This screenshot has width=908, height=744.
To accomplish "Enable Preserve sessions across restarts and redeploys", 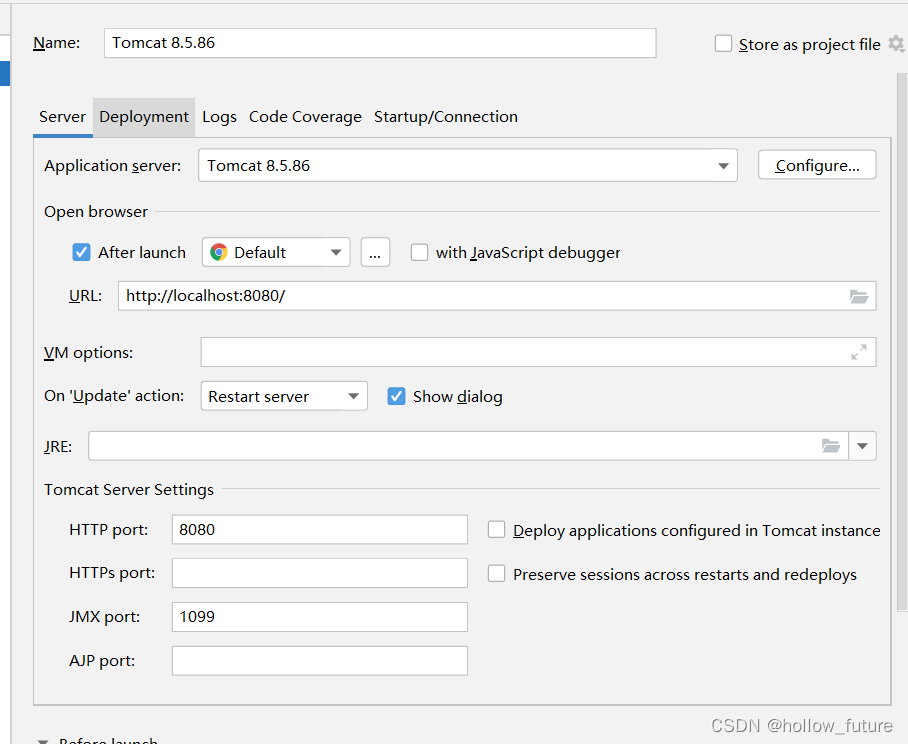I will 496,574.
